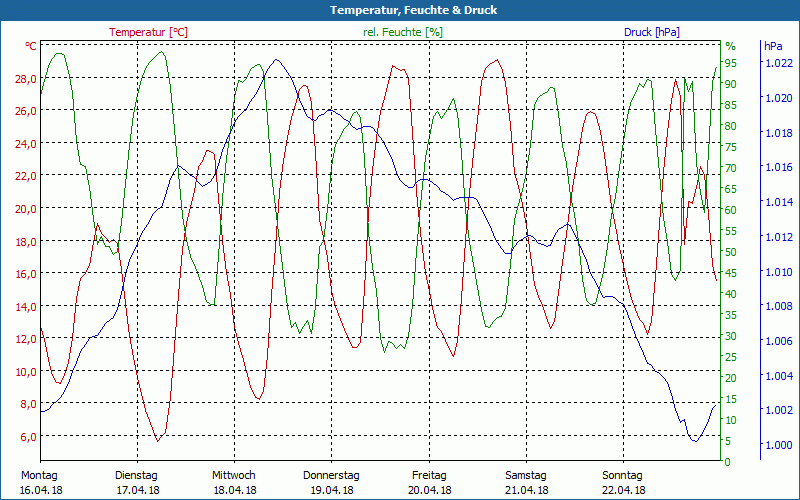
Task: Click the '19.04.18' date label
Action: [x=332, y=490]
